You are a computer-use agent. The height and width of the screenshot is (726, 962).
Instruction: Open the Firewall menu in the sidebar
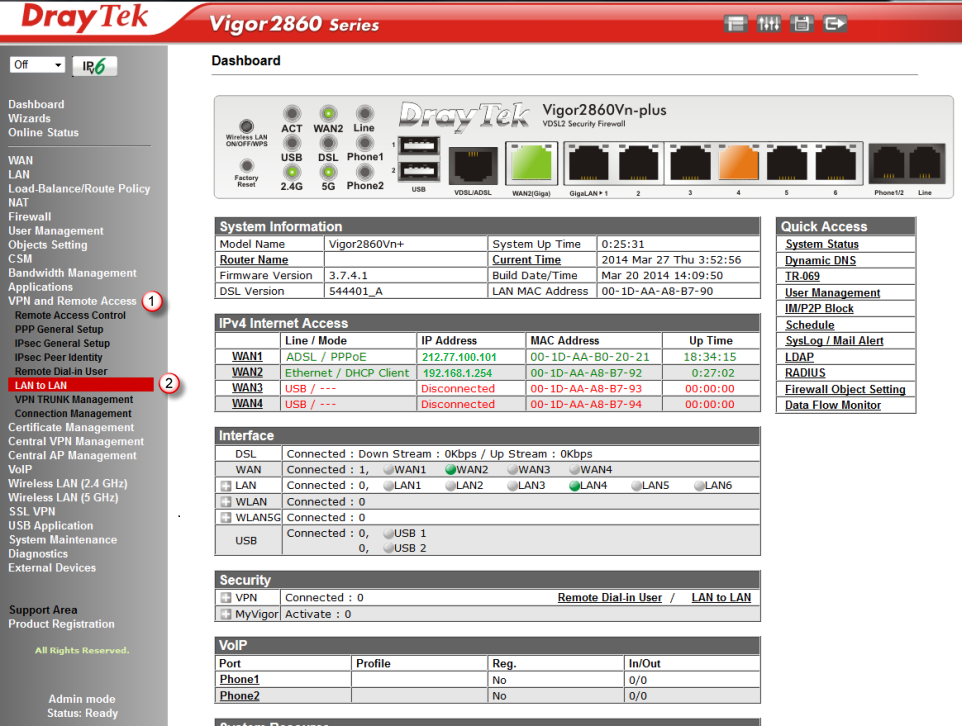29,217
